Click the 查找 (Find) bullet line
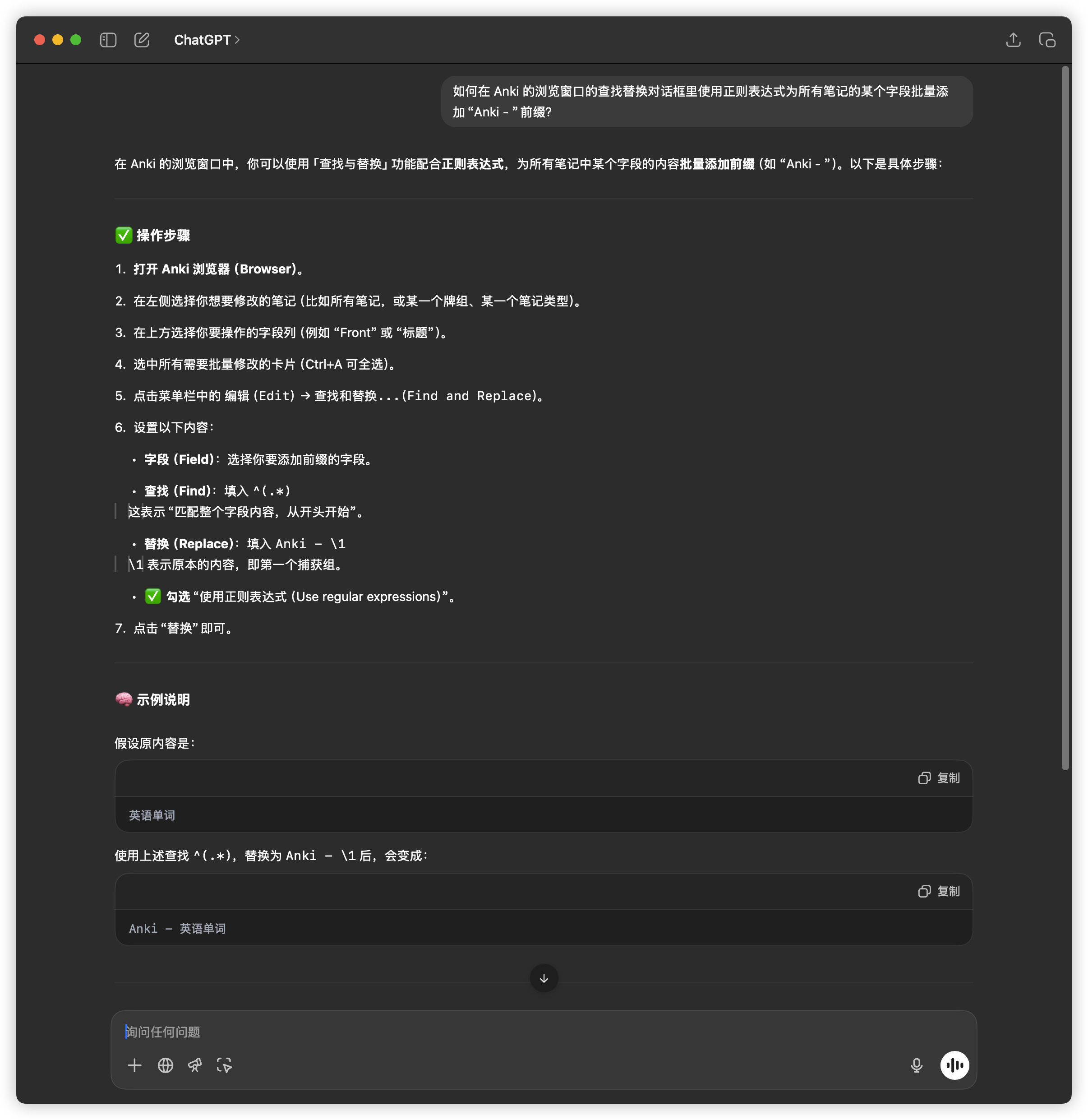 (x=218, y=491)
